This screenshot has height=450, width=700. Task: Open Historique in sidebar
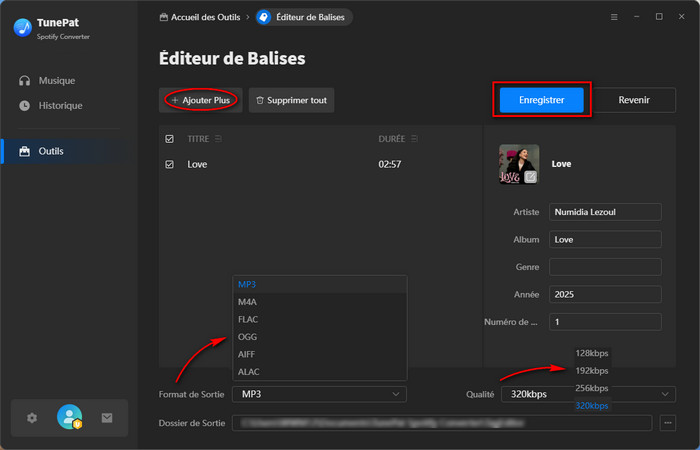(60, 105)
